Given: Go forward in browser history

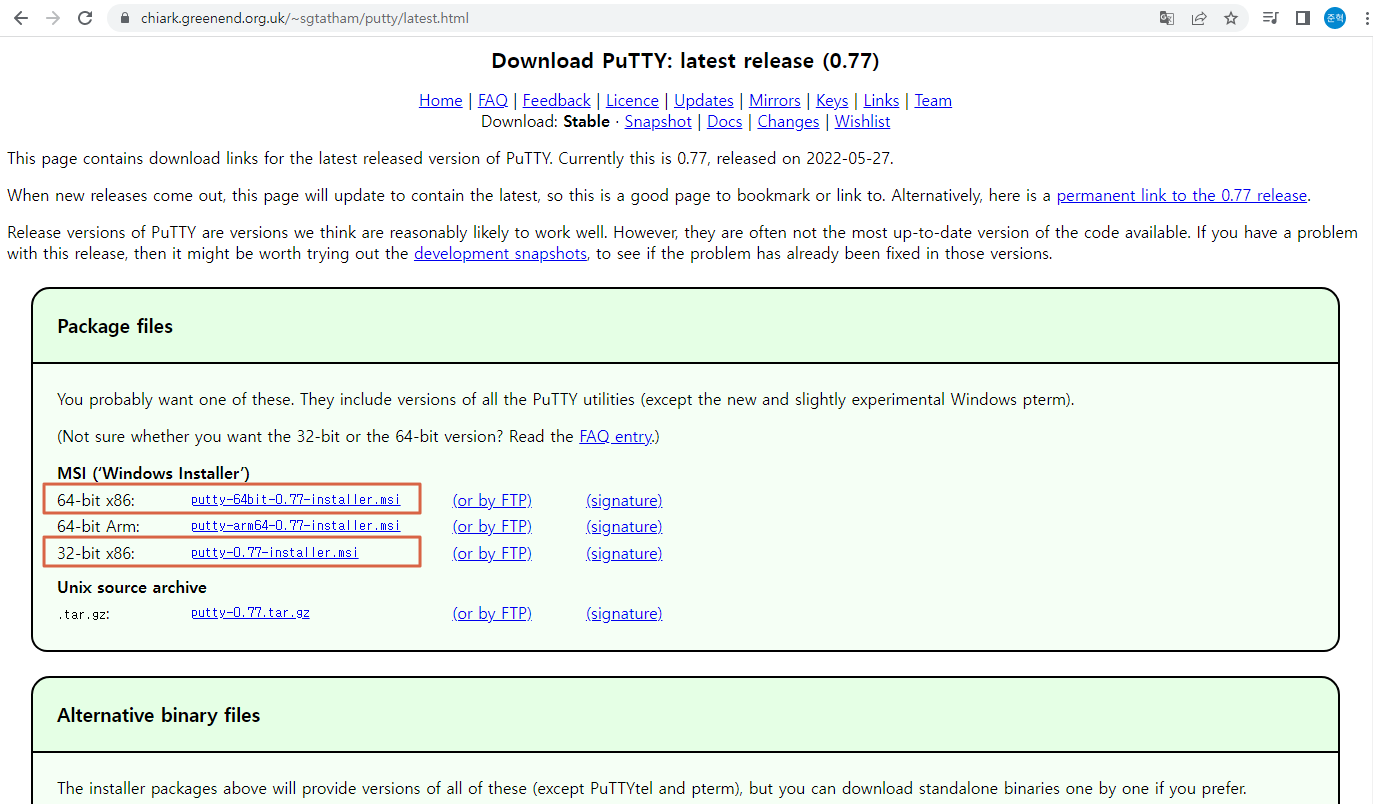Looking at the screenshot, I should coord(53,18).
